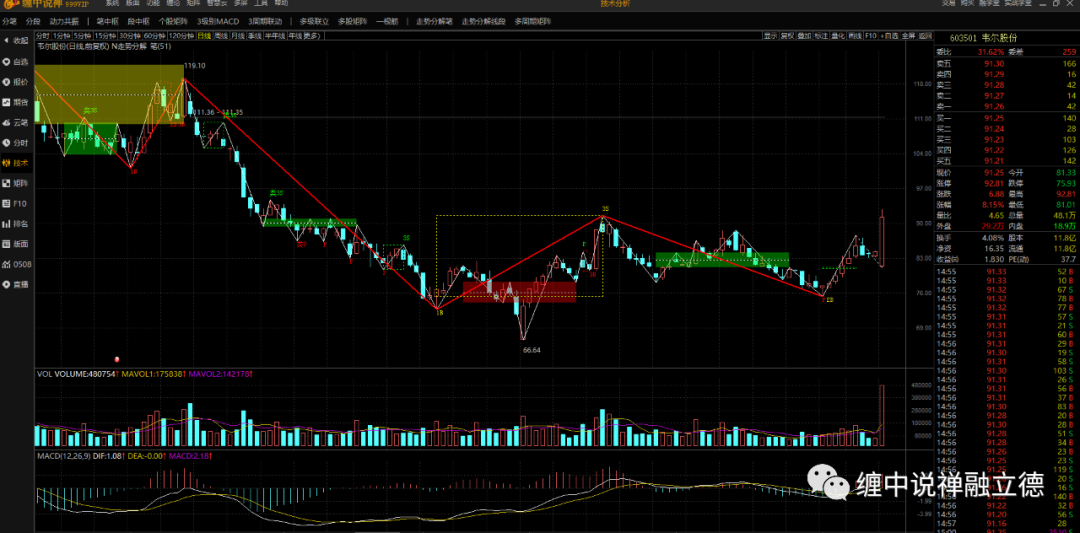Open the 系统 menu
Viewport: 1080px width, 533px height.
click(x=112, y=3)
